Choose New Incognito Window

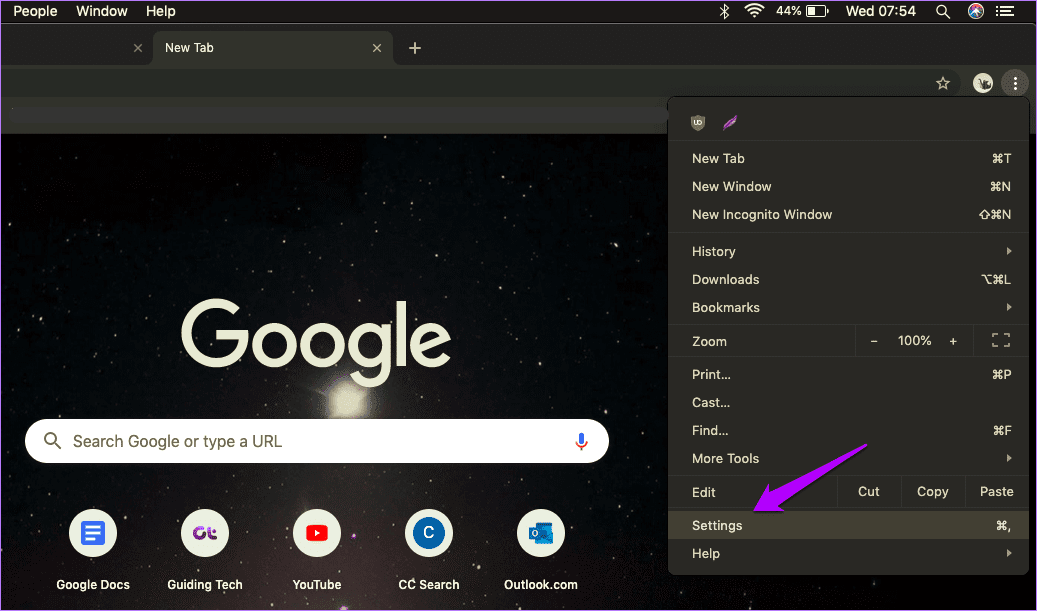click(849, 214)
